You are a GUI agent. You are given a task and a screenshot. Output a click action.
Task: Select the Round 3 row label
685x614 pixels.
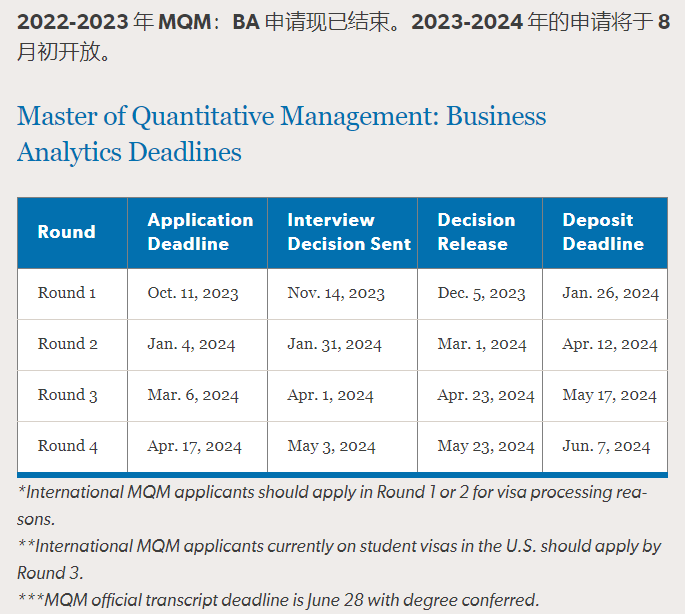tap(67, 395)
